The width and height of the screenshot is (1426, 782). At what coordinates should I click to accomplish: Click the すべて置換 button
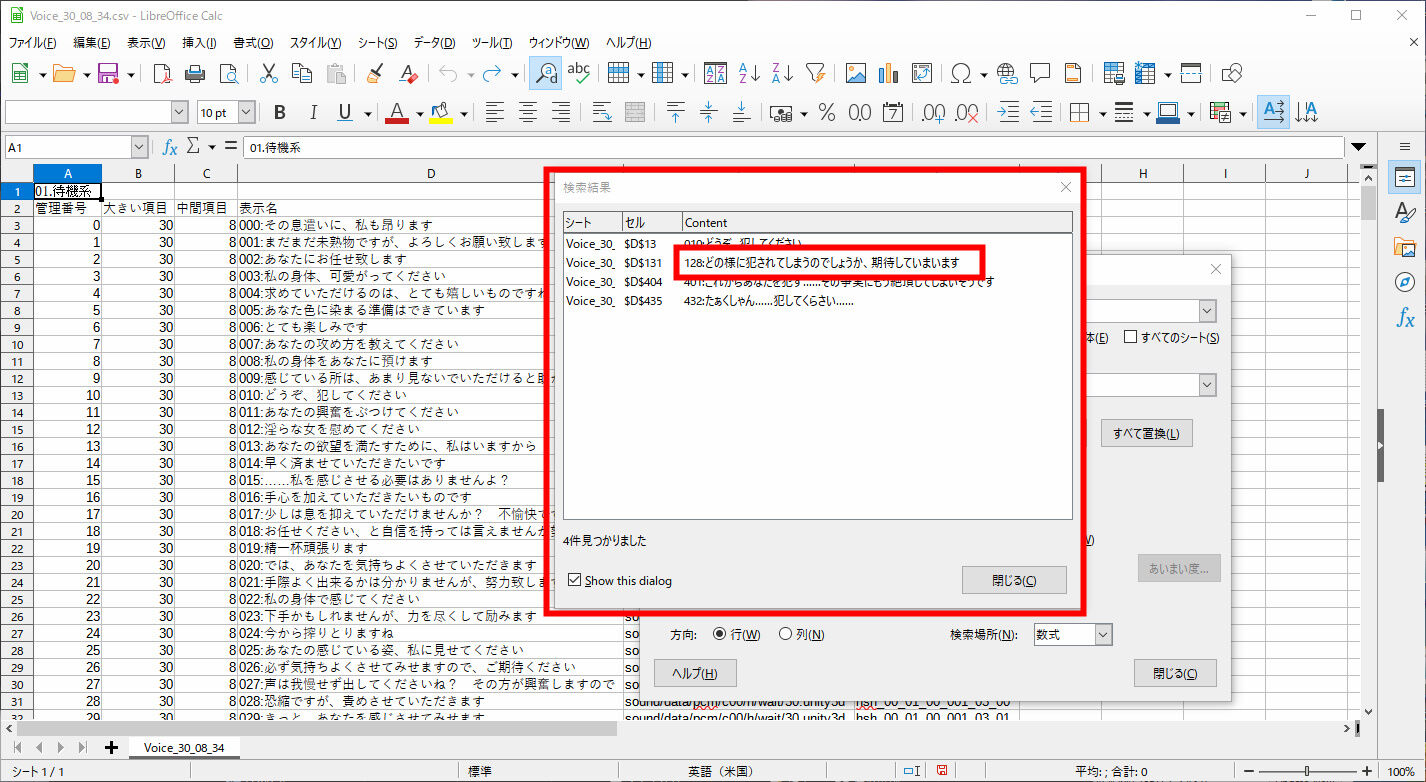pyautogui.click(x=1146, y=432)
